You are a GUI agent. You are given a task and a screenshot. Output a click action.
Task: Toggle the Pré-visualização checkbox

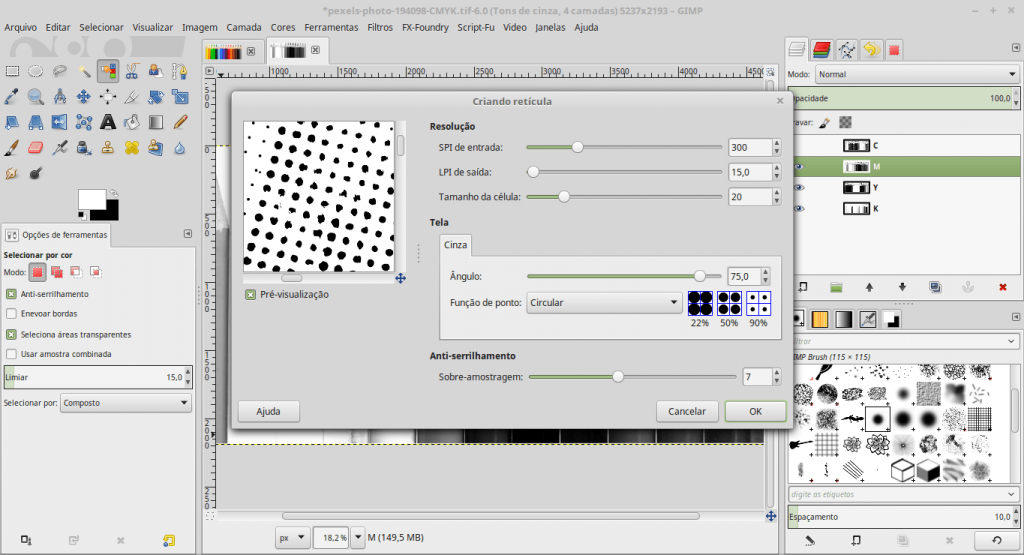click(x=250, y=294)
